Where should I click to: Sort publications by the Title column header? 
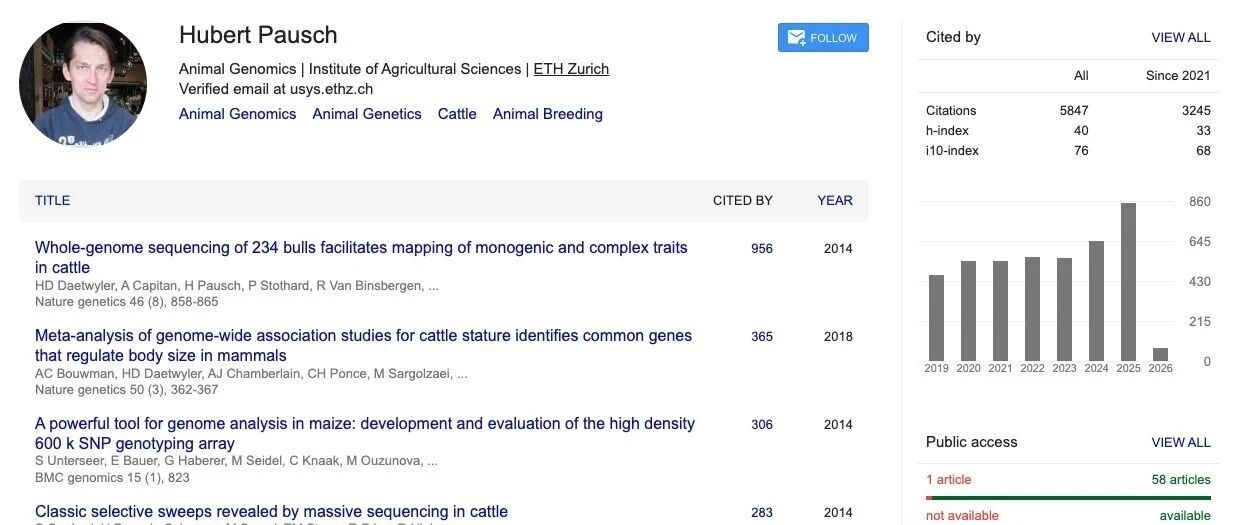click(52, 200)
